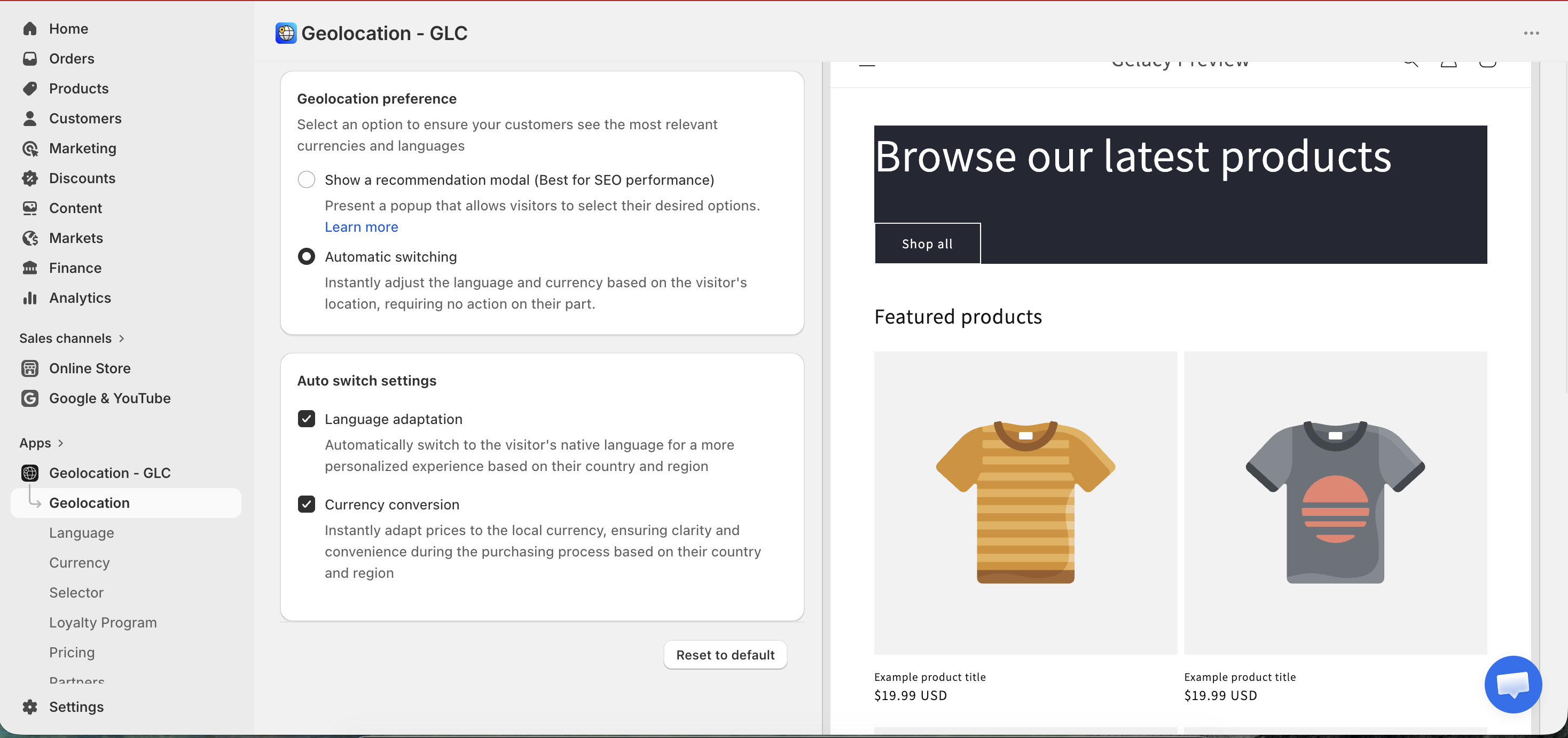Click the Reset to default button
Screen dimensions: 1568x738
[725, 655]
